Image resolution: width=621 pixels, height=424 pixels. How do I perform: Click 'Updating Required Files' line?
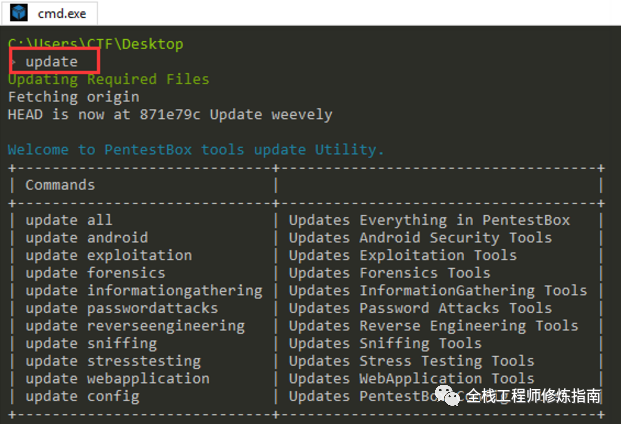coord(109,79)
